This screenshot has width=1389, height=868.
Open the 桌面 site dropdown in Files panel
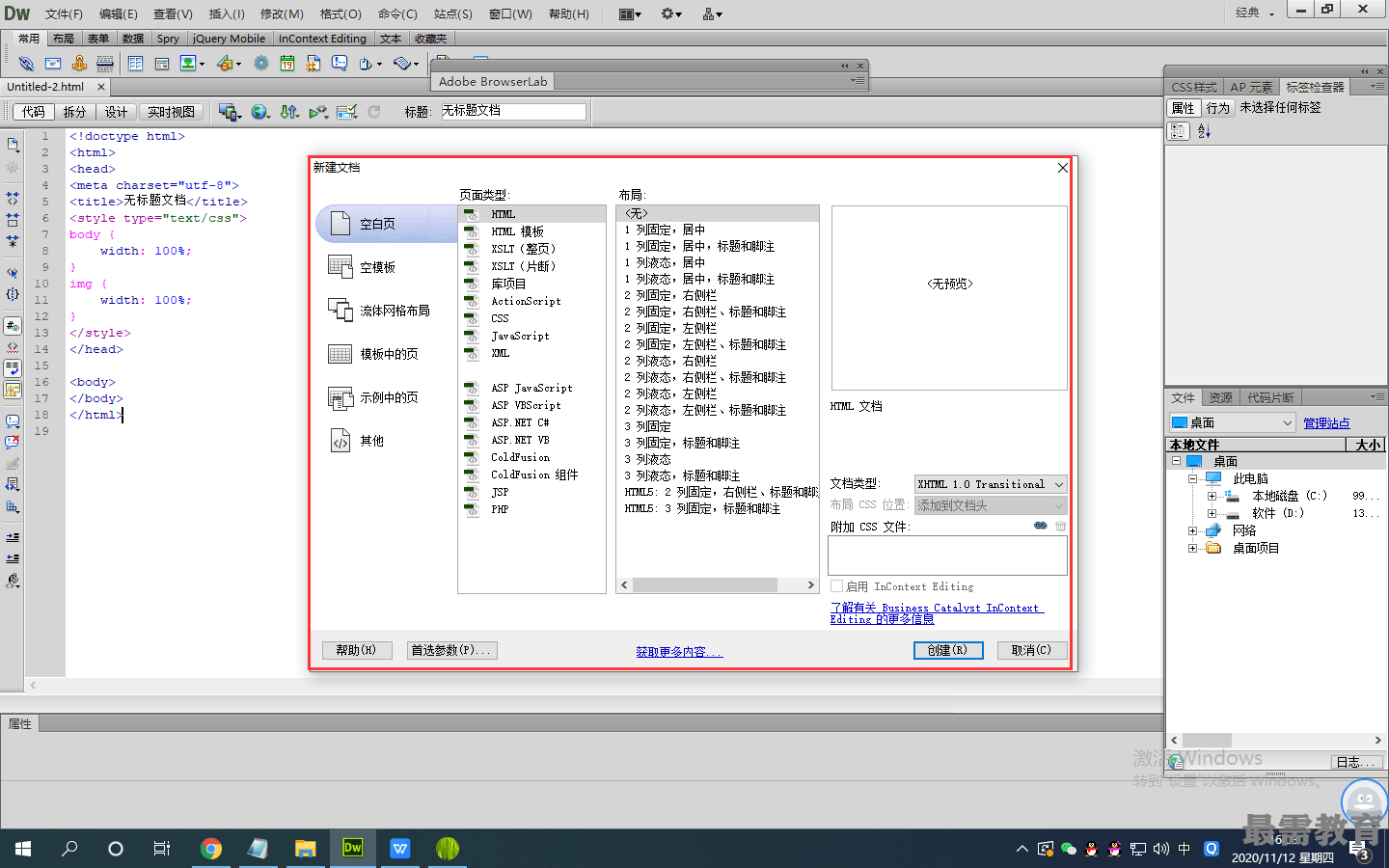click(1232, 422)
